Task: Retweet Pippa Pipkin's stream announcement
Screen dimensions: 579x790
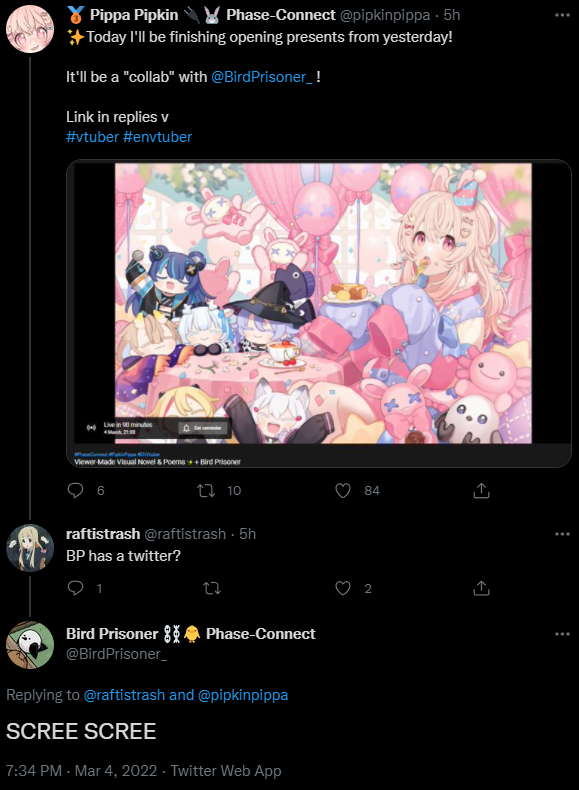Action: 206,490
